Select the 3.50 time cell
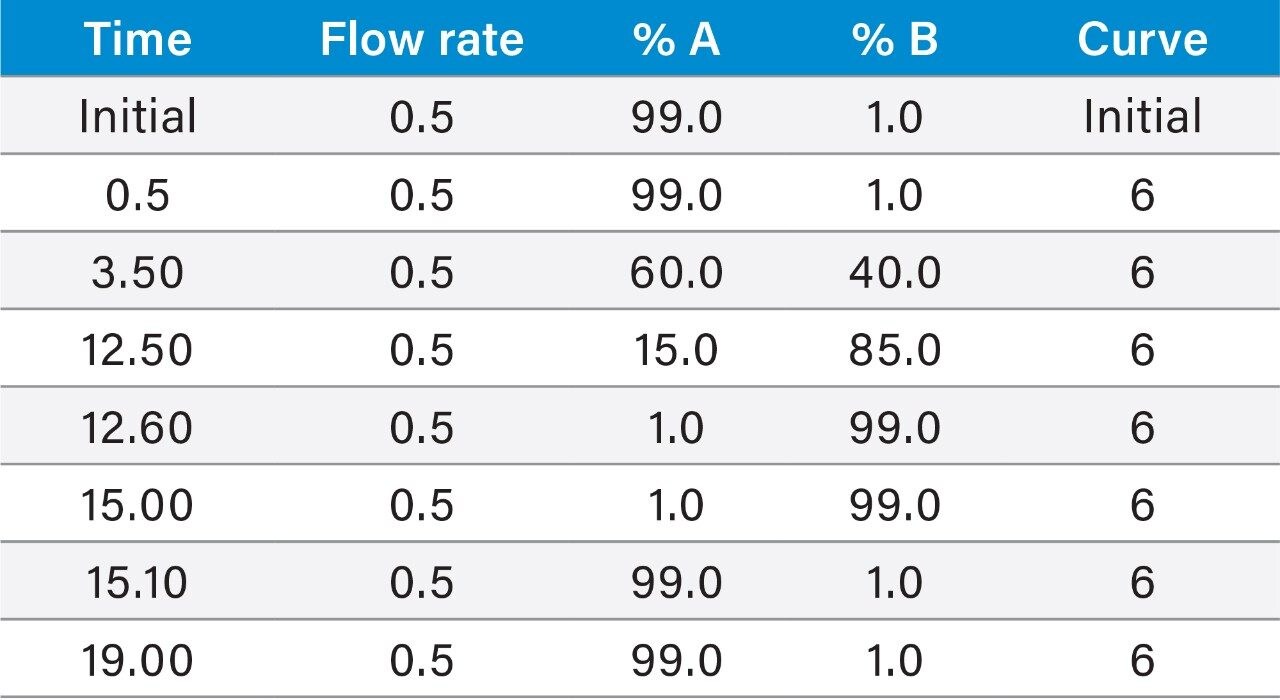The width and height of the screenshot is (1280, 700). (x=137, y=272)
